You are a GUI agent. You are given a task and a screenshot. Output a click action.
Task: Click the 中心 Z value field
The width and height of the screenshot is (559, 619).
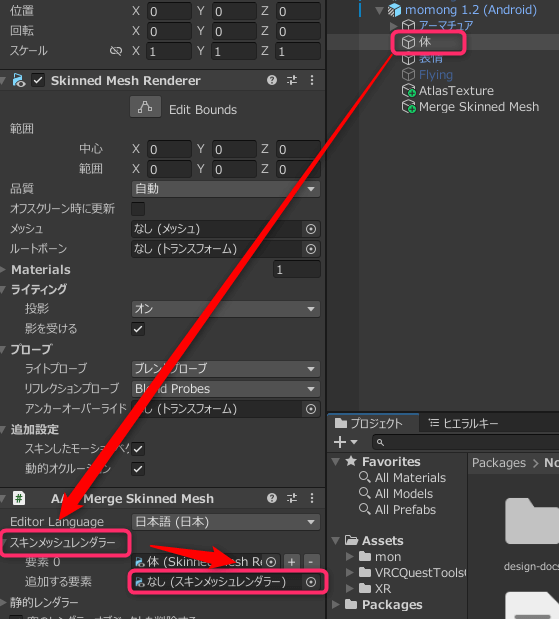tap(298, 149)
